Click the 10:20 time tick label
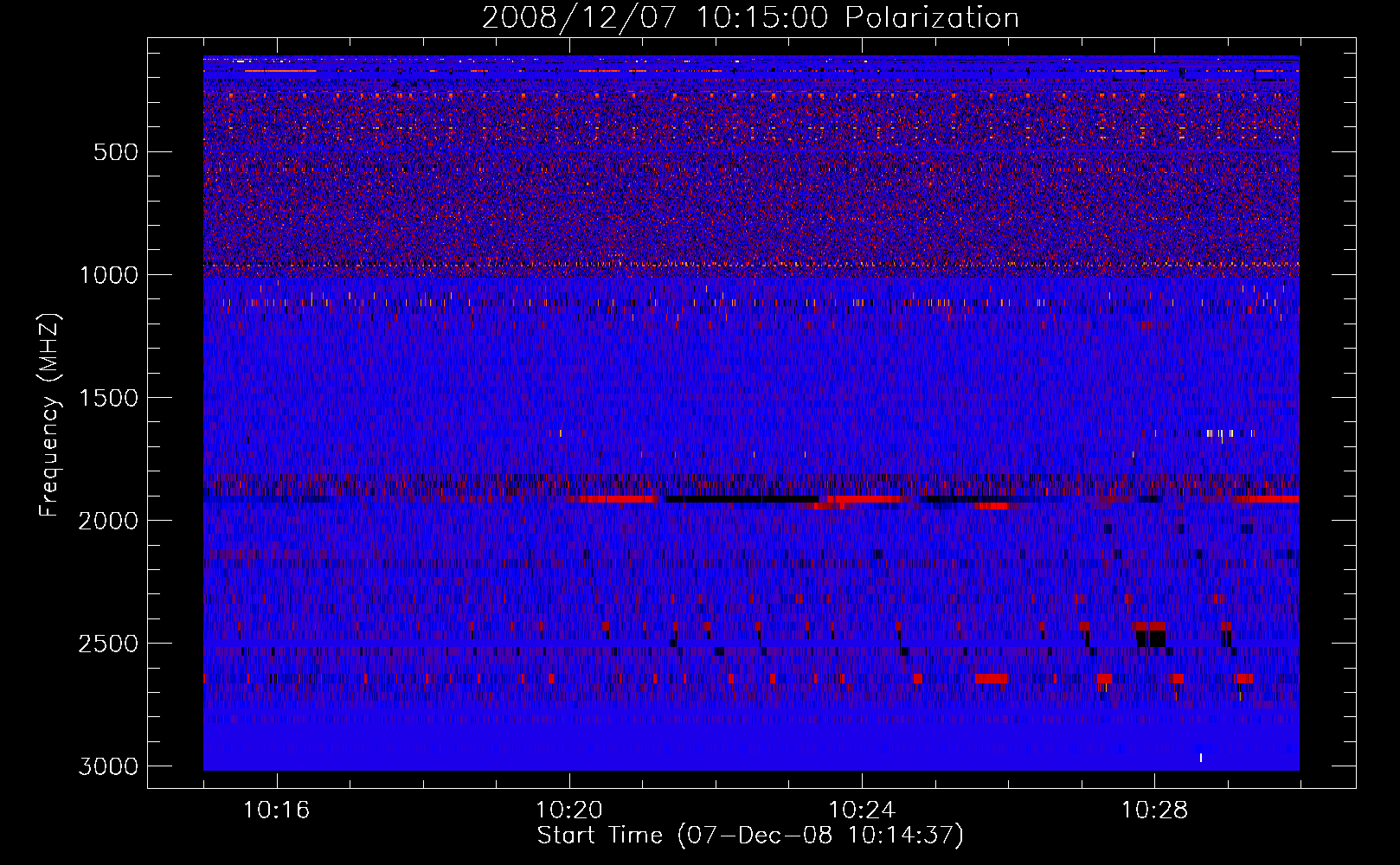The height and width of the screenshot is (865, 1400). pyautogui.click(x=569, y=811)
